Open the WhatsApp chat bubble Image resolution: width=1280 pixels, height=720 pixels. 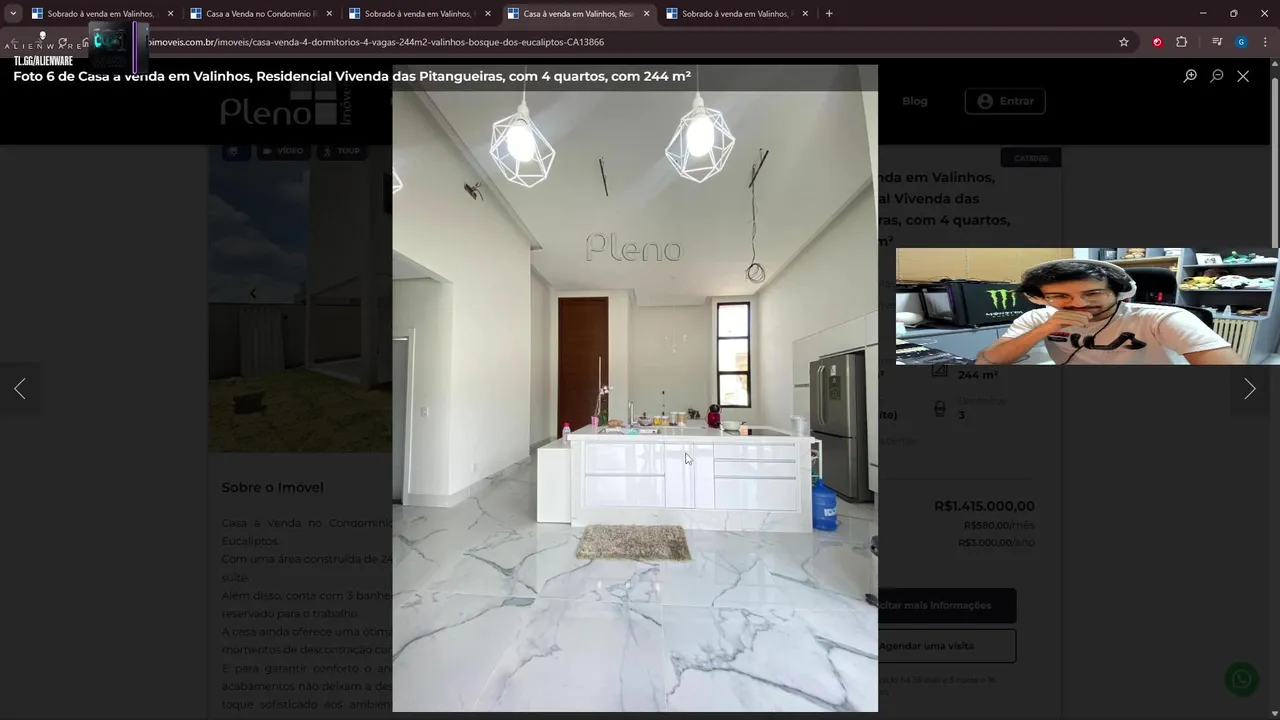[1242, 679]
